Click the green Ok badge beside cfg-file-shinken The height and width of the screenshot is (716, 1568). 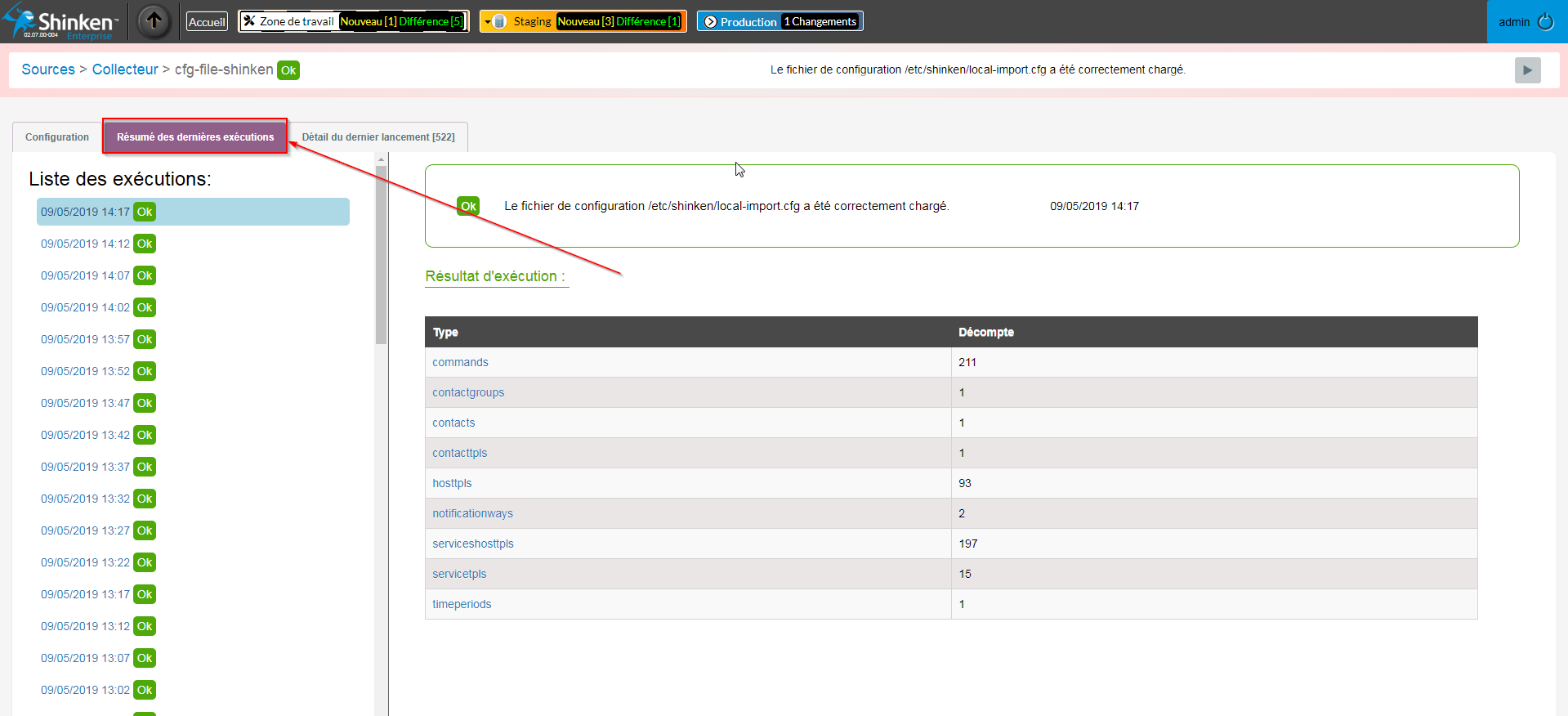click(288, 70)
